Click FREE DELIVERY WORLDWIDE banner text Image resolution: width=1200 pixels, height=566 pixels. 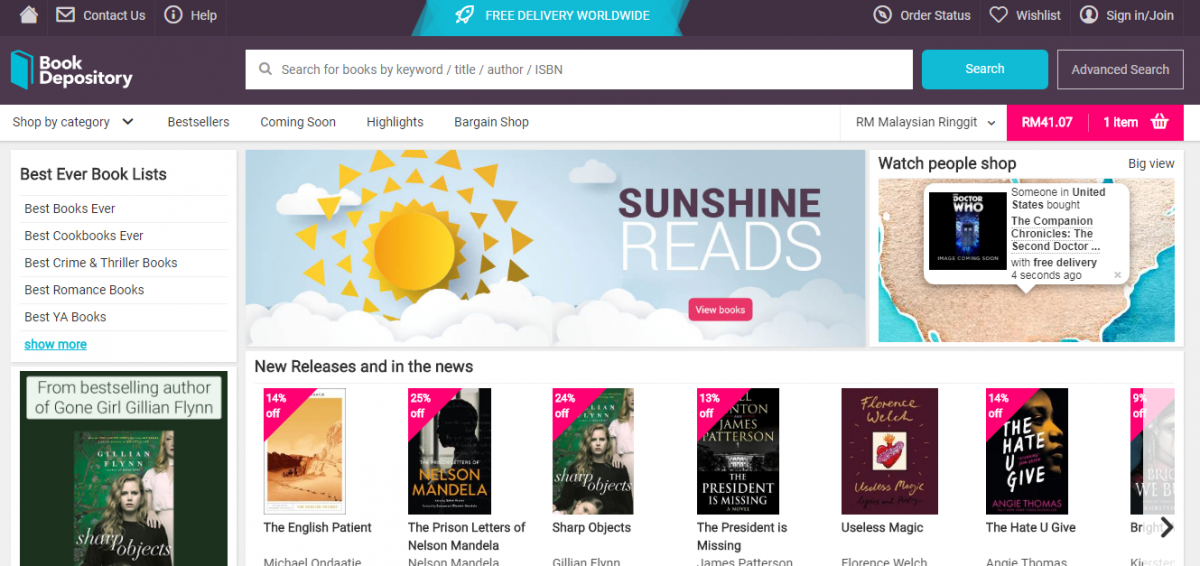568,15
